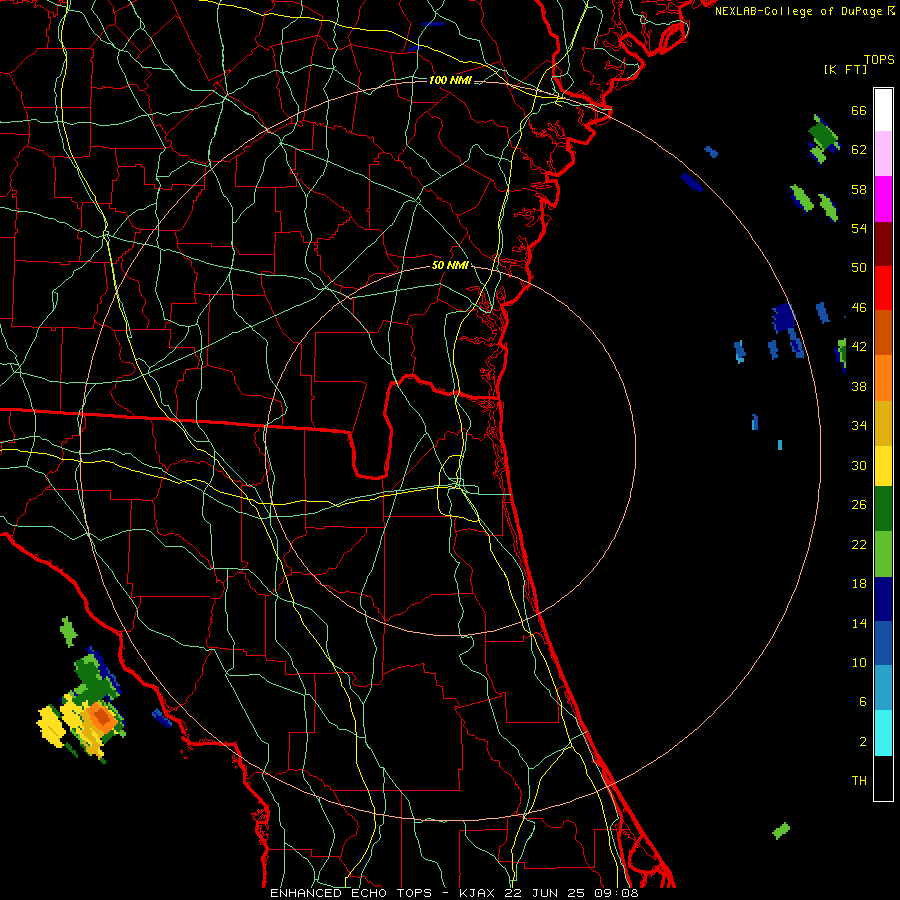Screen dimensions: 900x900
Task: Click the legend value 14
Action: pos(859,624)
